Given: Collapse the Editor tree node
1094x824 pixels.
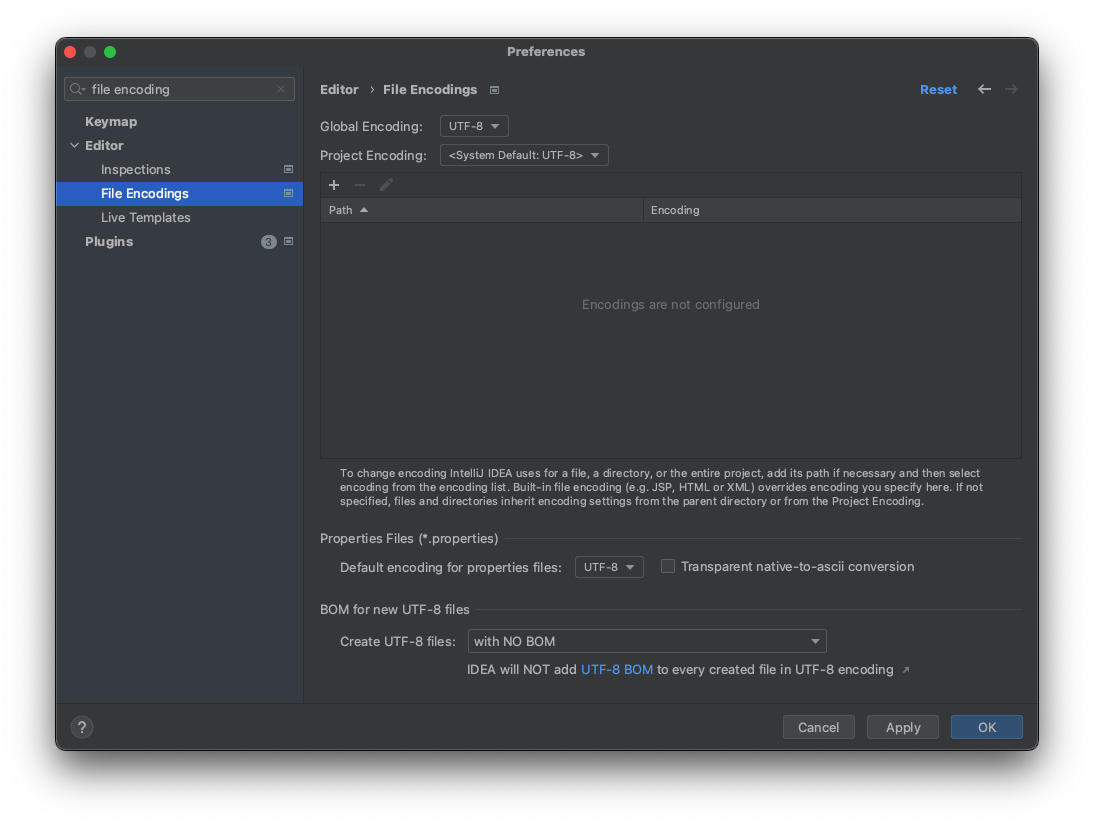Looking at the screenshot, I should [75, 145].
